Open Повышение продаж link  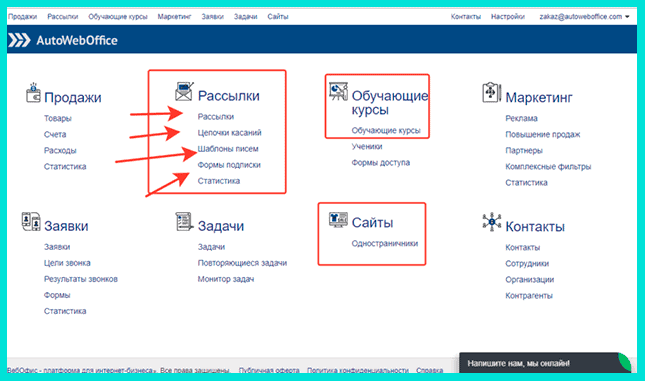(x=543, y=135)
